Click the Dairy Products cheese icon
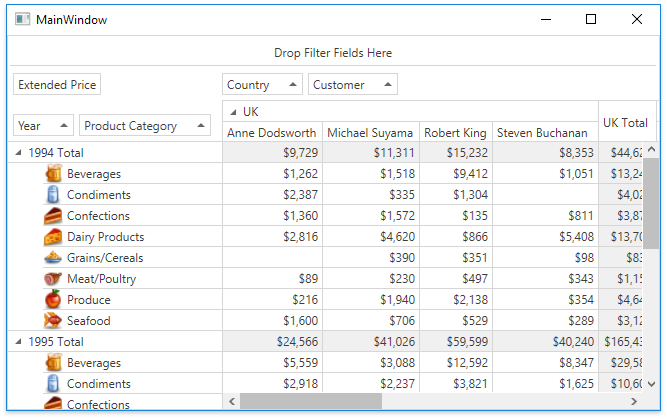The height and width of the screenshot is (419, 667). (x=53, y=237)
